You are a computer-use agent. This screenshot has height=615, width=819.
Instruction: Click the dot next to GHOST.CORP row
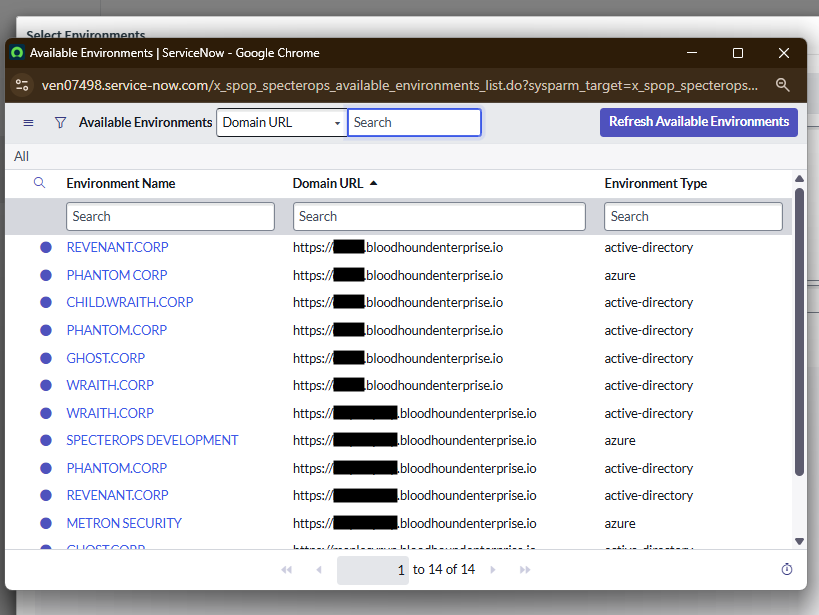coord(46,358)
